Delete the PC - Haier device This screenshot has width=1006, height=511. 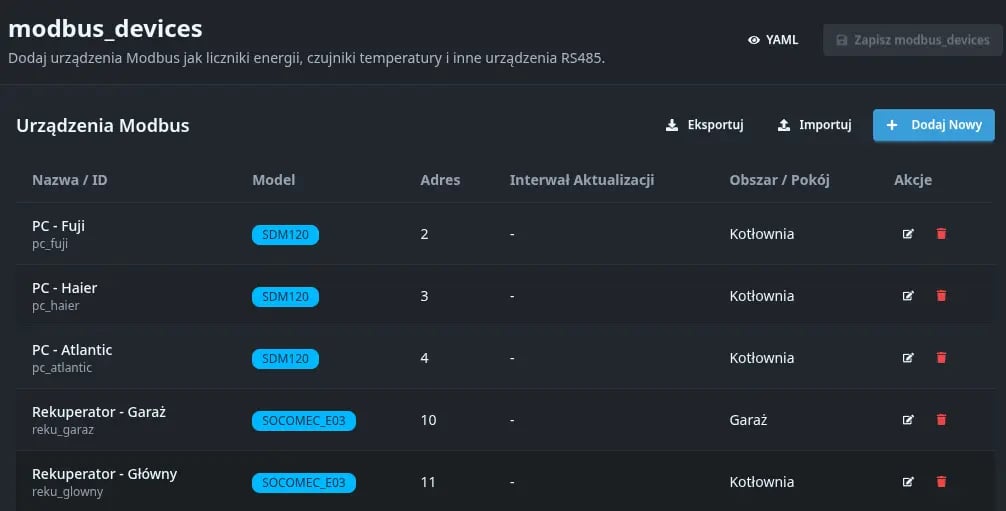941,296
